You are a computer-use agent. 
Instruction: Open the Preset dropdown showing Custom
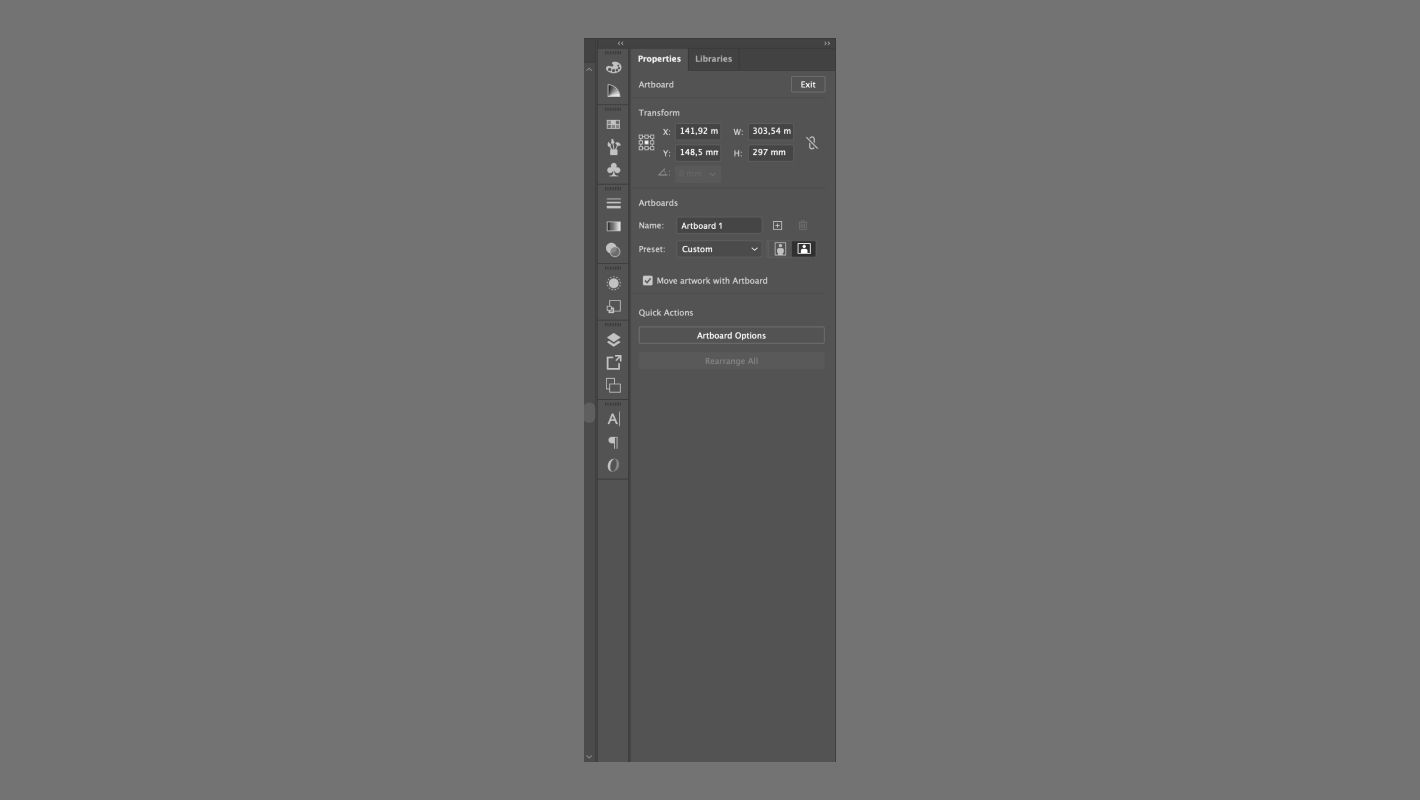pyautogui.click(x=719, y=249)
